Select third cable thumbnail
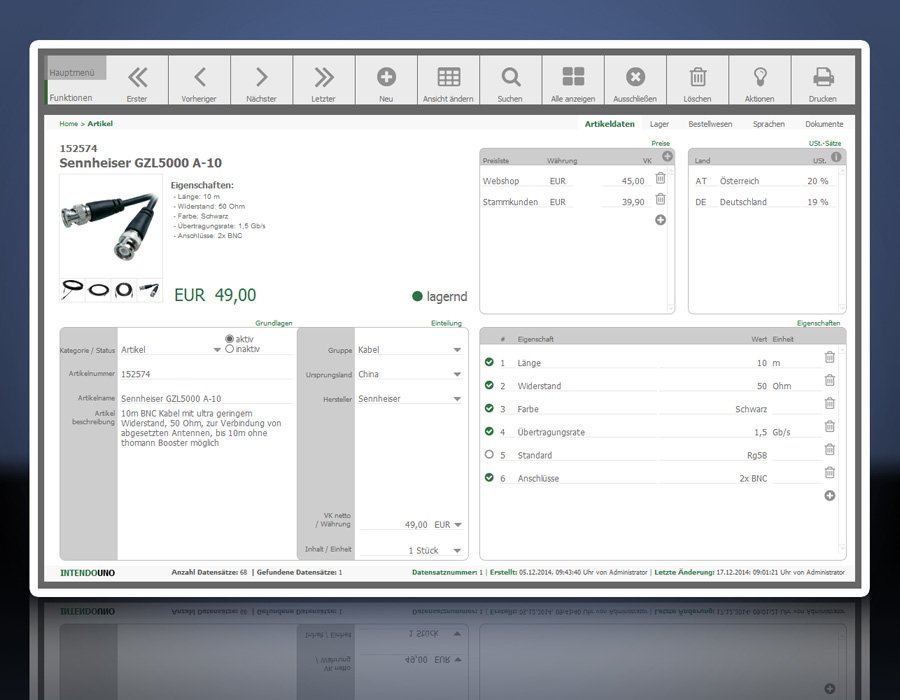The height and width of the screenshot is (700, 900). [x=124, y=290]
